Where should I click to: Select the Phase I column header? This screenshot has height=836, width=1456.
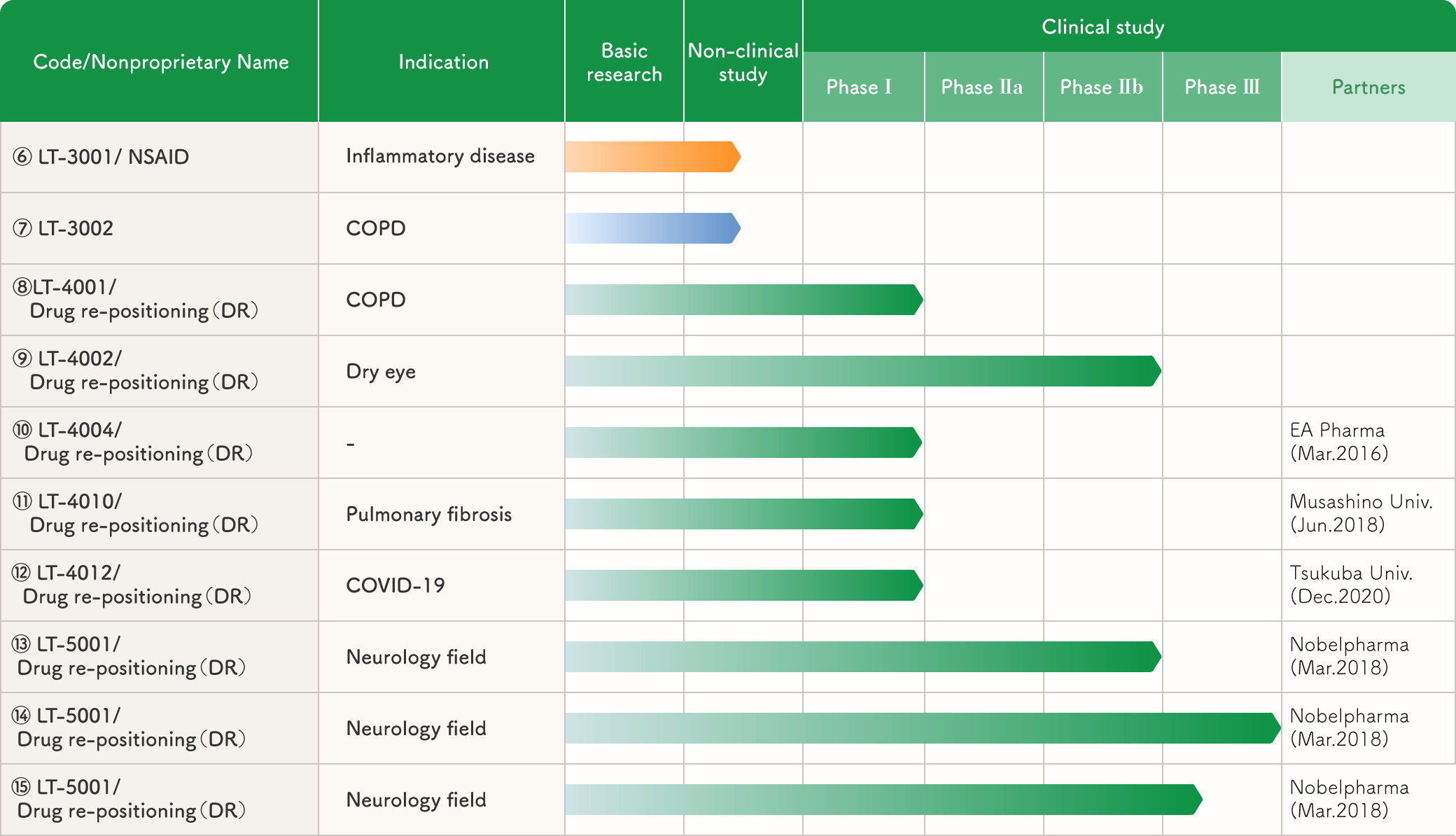click(x=863, y=87)
